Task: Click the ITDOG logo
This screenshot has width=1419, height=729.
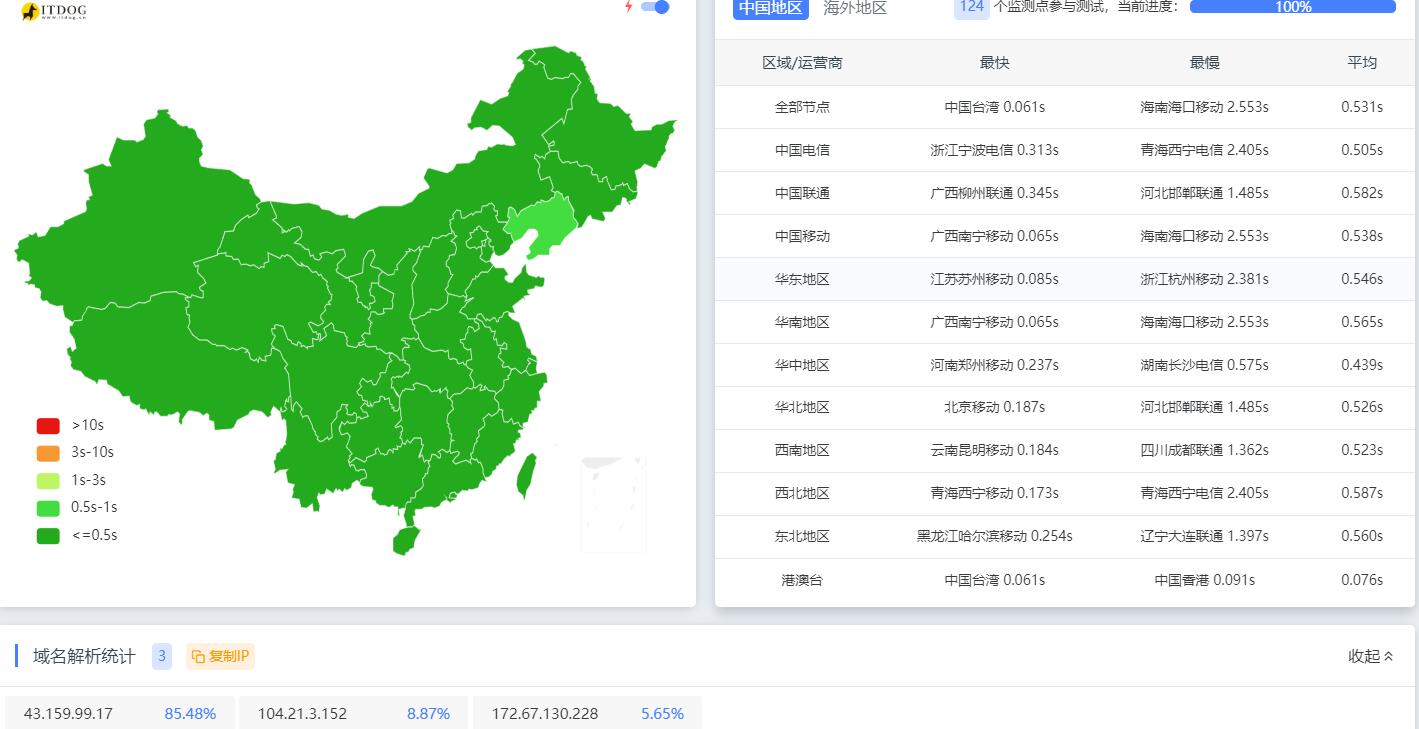Action: point(54,11)
